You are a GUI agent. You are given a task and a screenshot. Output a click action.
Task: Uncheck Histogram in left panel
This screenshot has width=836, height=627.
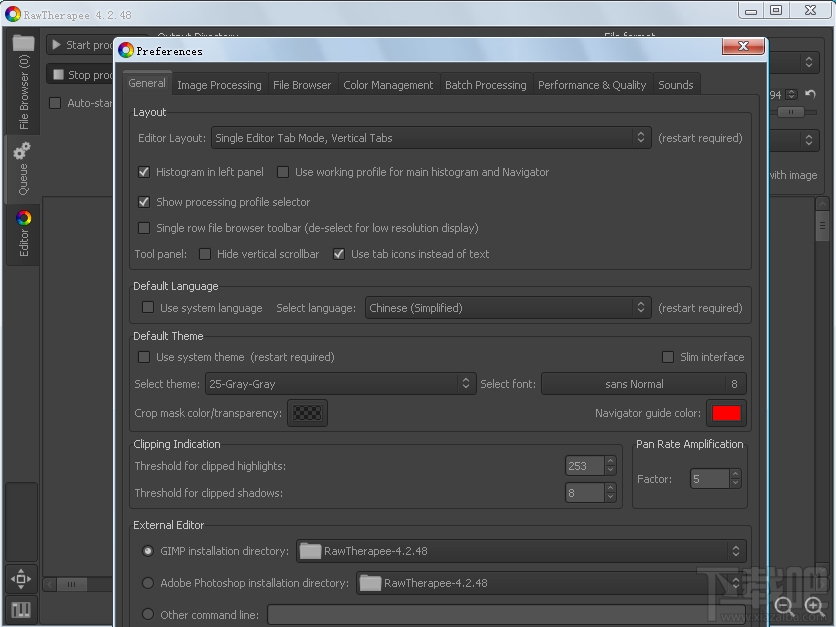tap(144, 172)
